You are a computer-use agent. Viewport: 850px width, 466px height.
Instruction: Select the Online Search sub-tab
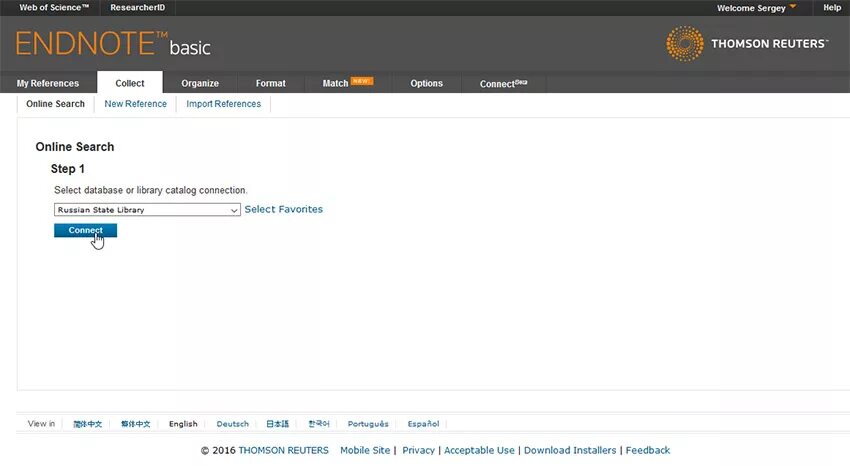[55, 103]
